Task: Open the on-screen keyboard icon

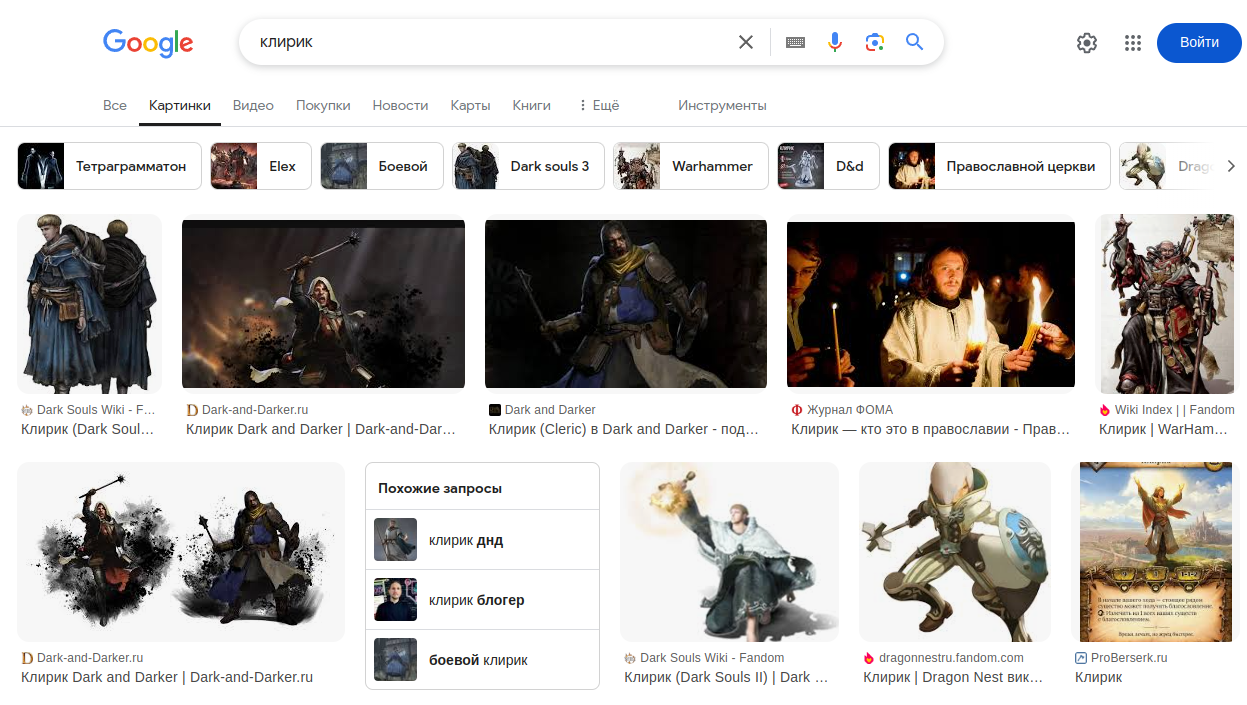Action: point(795,42)
